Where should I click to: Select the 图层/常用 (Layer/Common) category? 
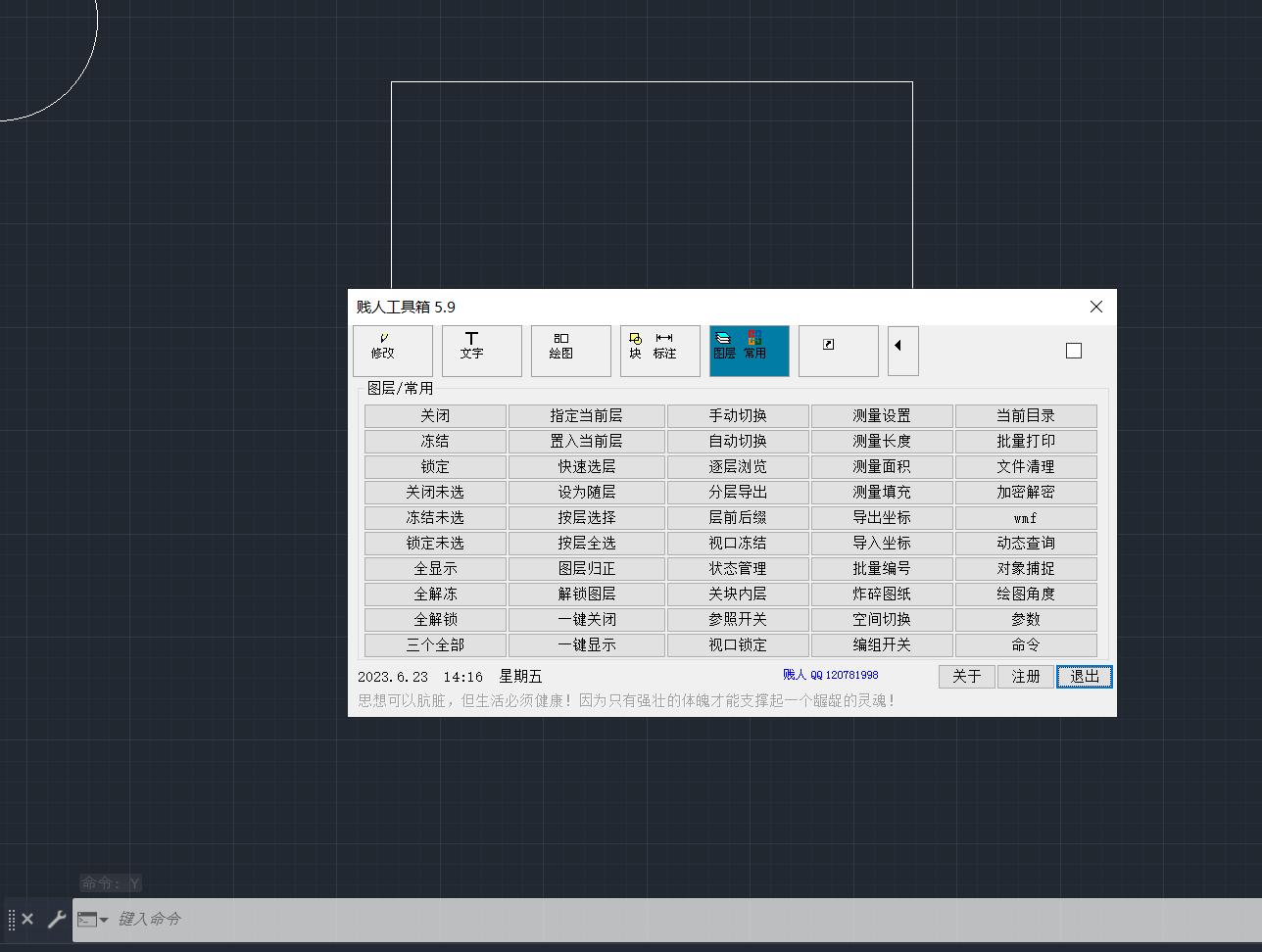749,351
